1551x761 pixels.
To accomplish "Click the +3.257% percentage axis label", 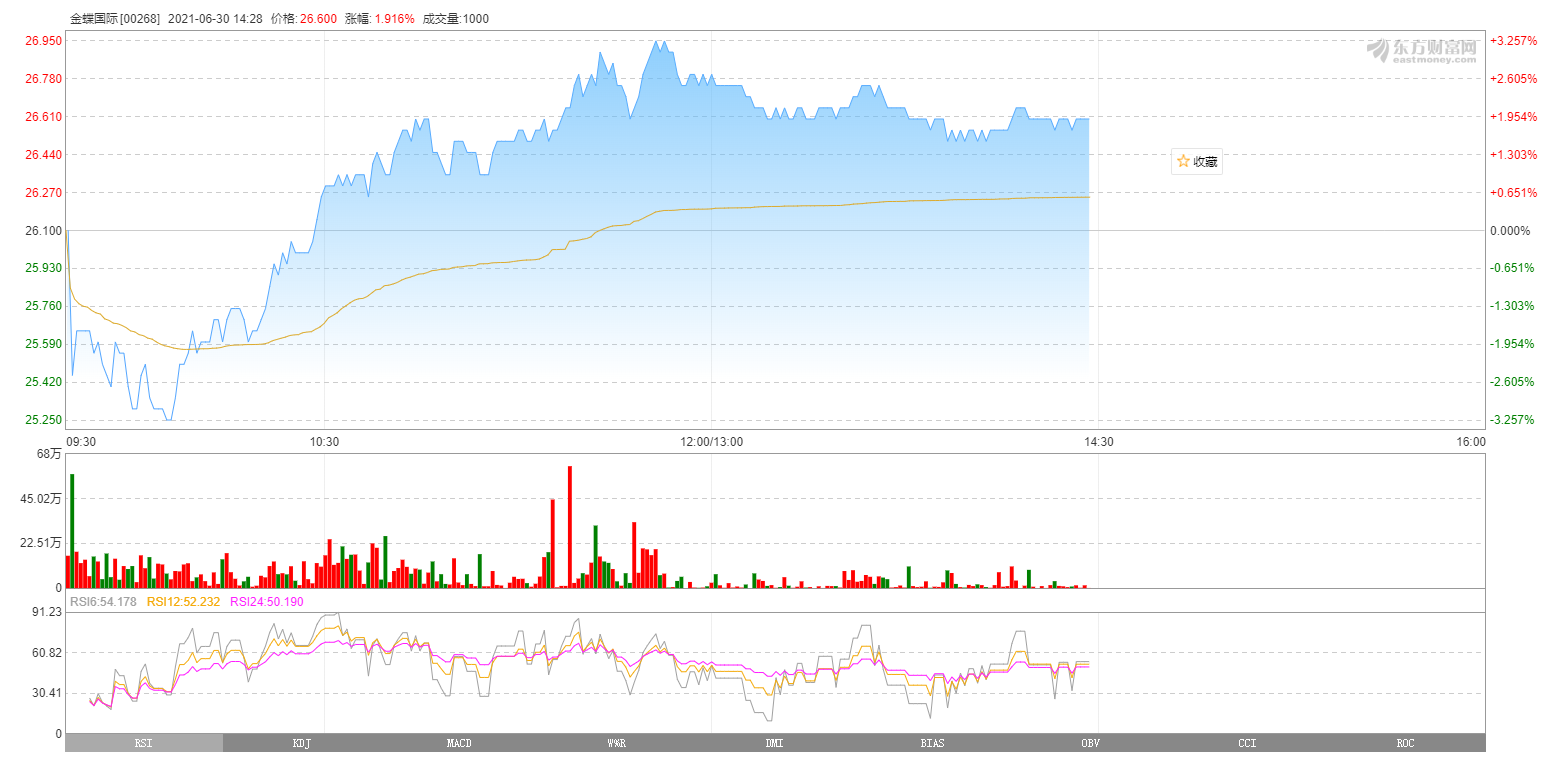I will tap(1513, 41).
